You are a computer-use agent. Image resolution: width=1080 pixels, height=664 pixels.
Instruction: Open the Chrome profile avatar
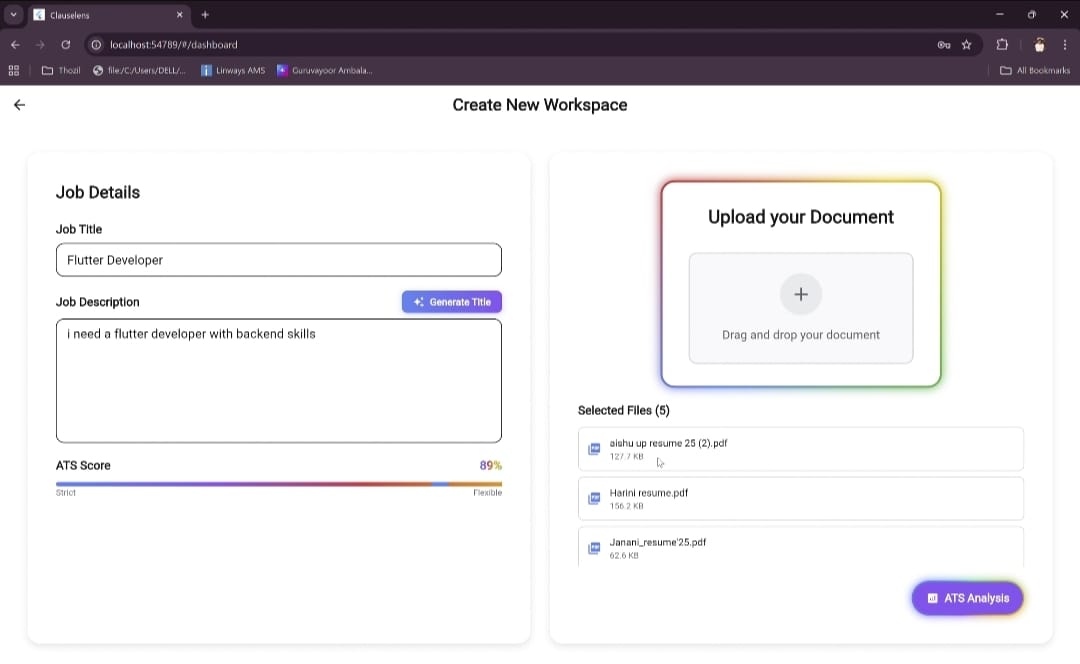point(1039,45)
